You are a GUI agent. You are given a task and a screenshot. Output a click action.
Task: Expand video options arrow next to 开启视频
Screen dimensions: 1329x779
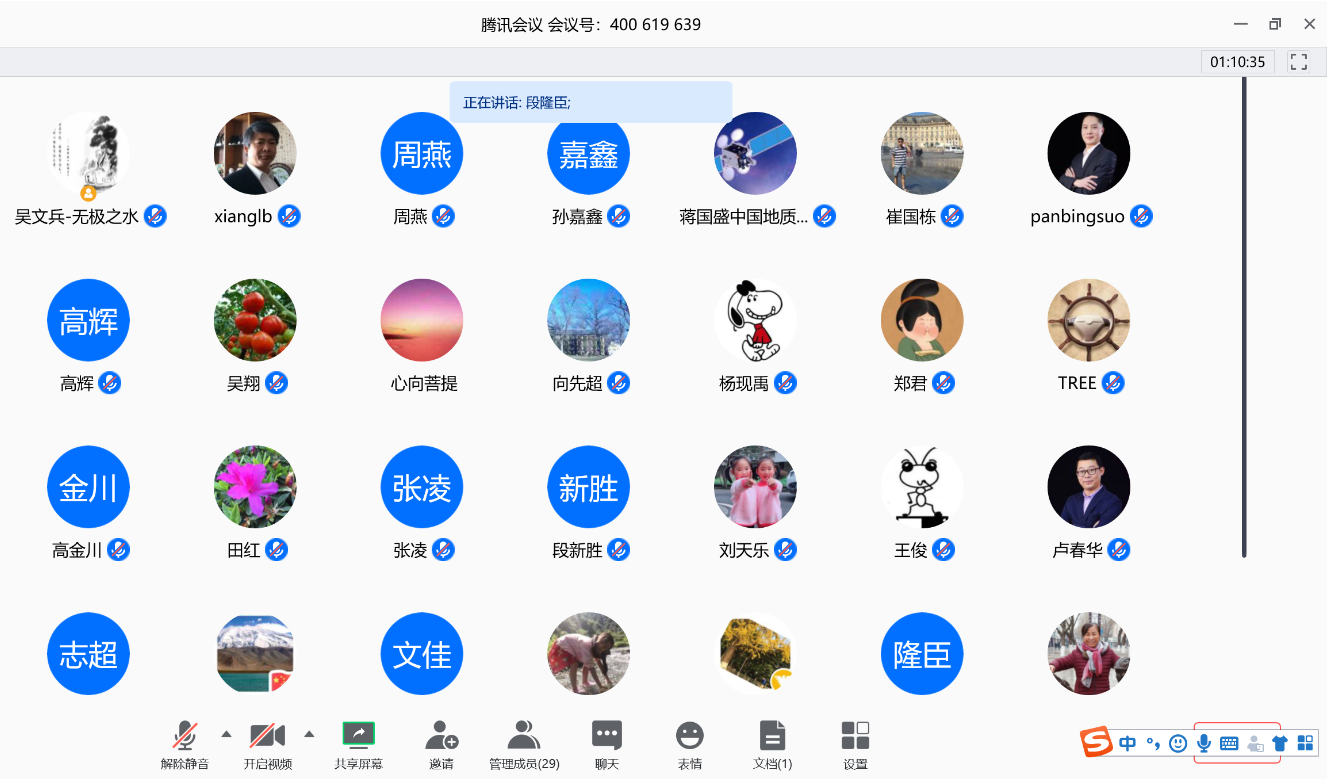point(309,734)
